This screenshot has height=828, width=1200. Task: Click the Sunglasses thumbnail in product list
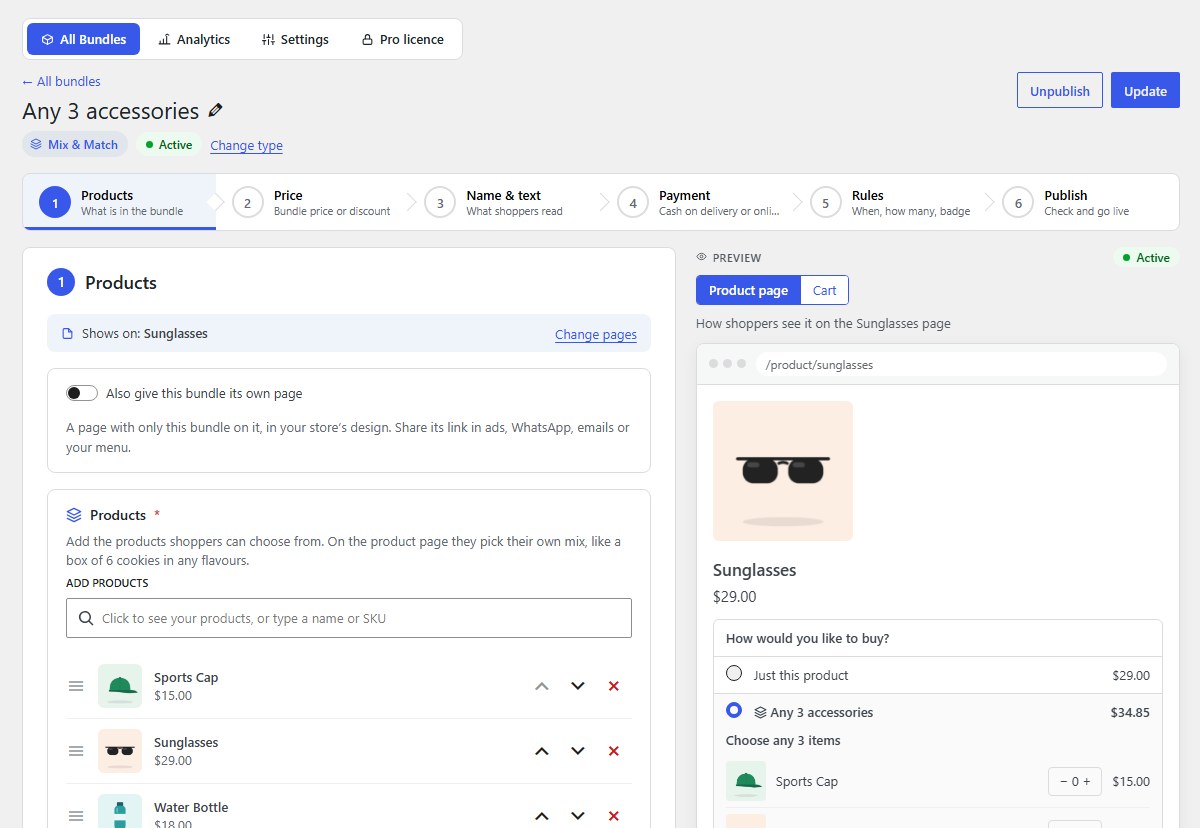[x=120, y=751]
